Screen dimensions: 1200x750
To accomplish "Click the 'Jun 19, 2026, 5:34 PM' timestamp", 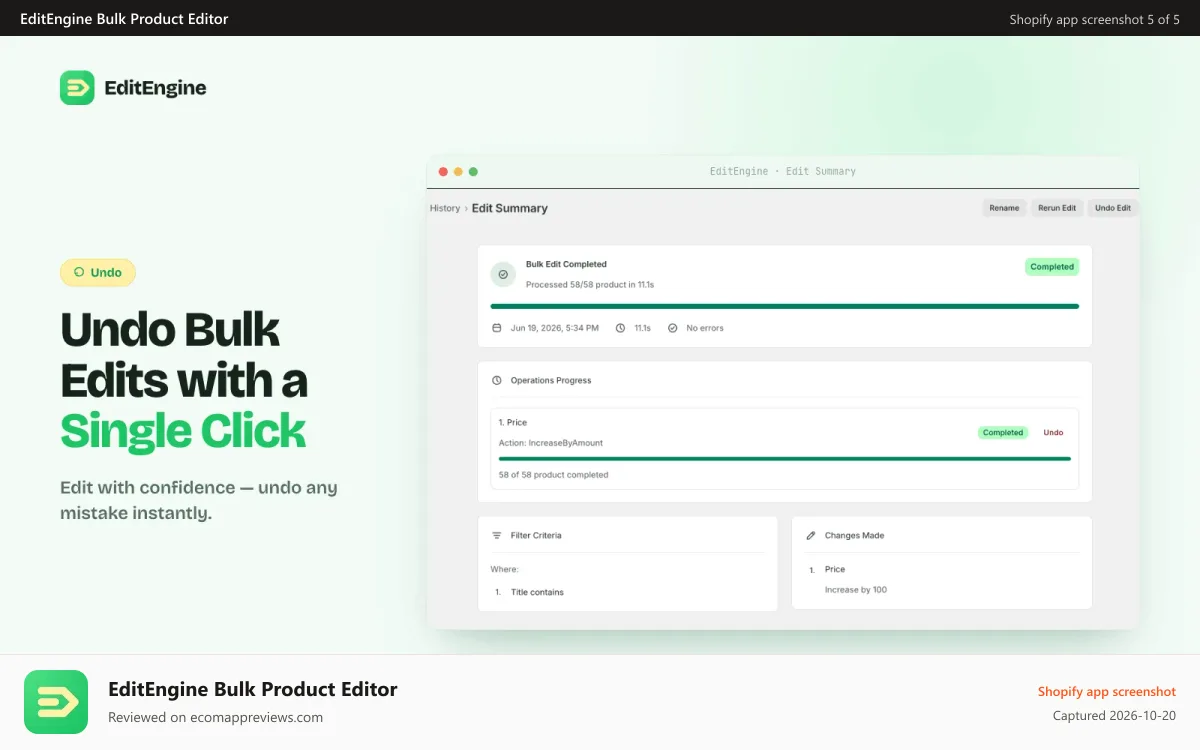I will (555, 328).
